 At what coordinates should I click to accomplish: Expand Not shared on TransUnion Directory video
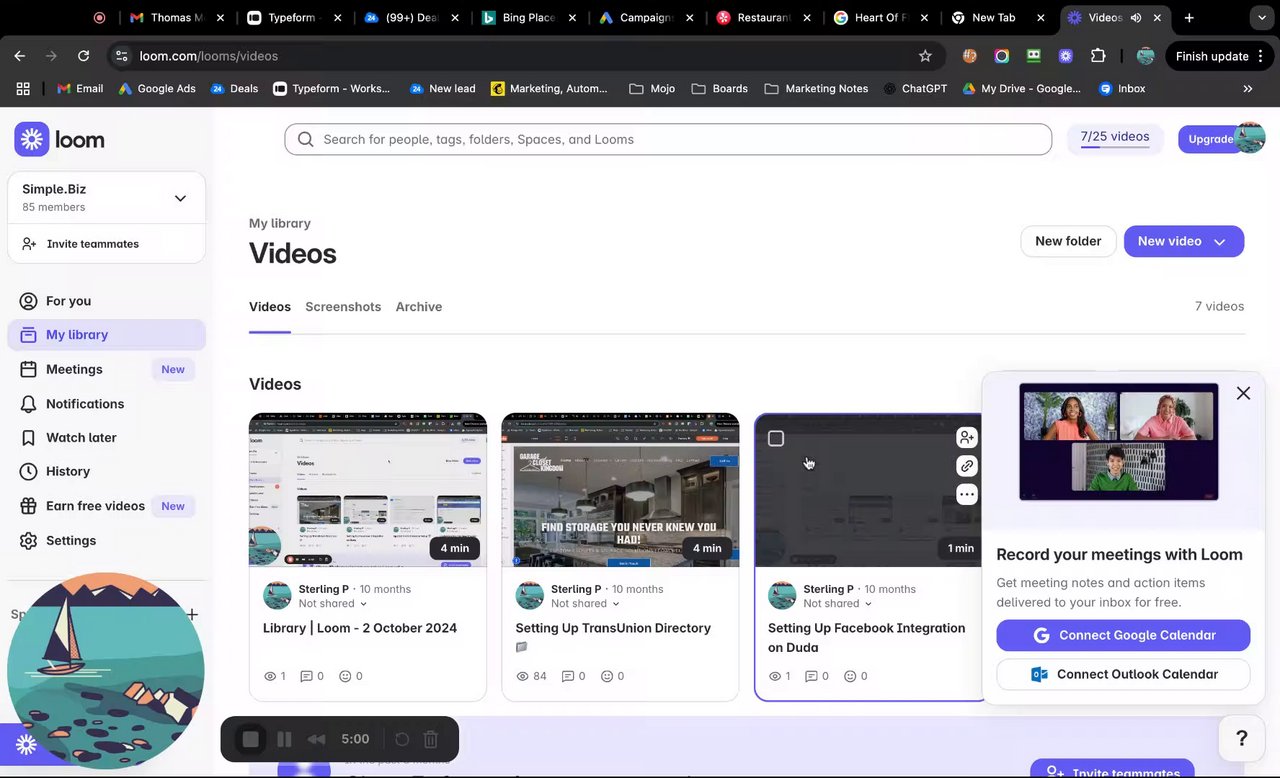tap(585, 604)
